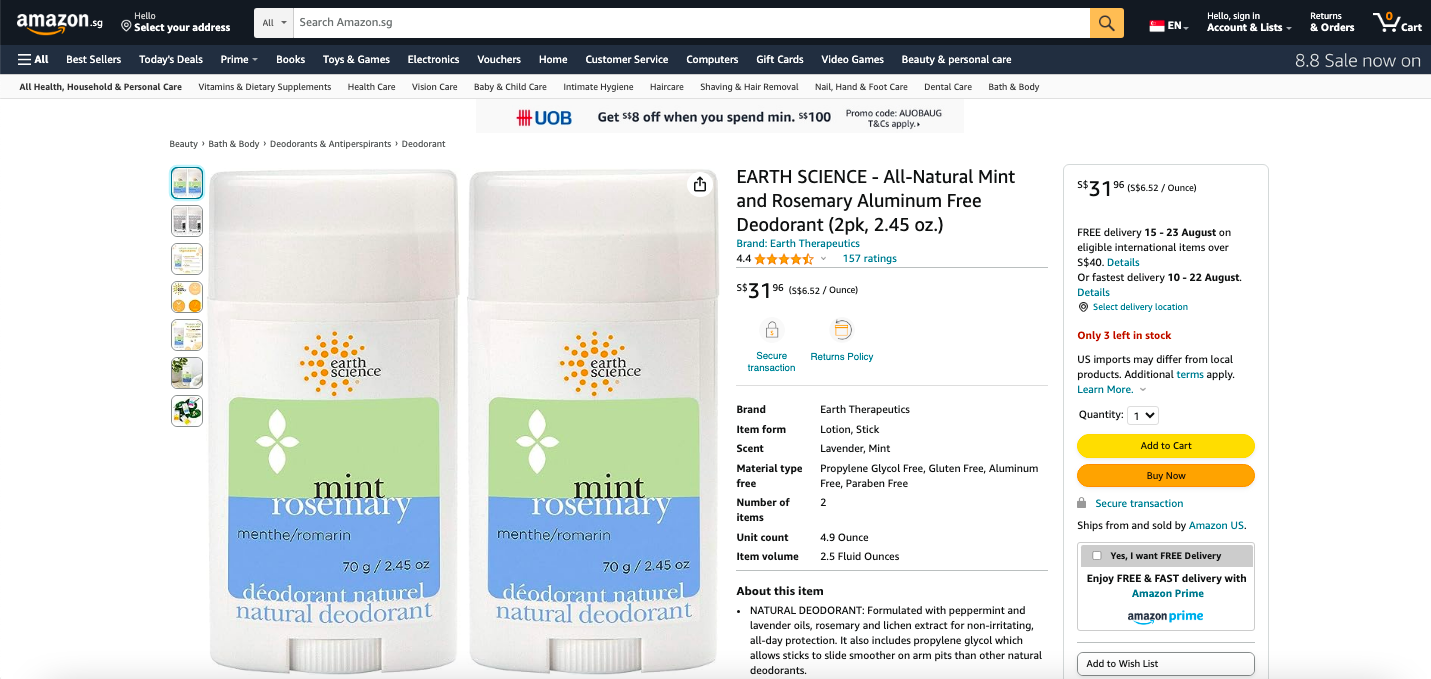The height and width of the screenshot is (679, 1431).
Task: Select third product thumbnail image
Action: (187, 259)
